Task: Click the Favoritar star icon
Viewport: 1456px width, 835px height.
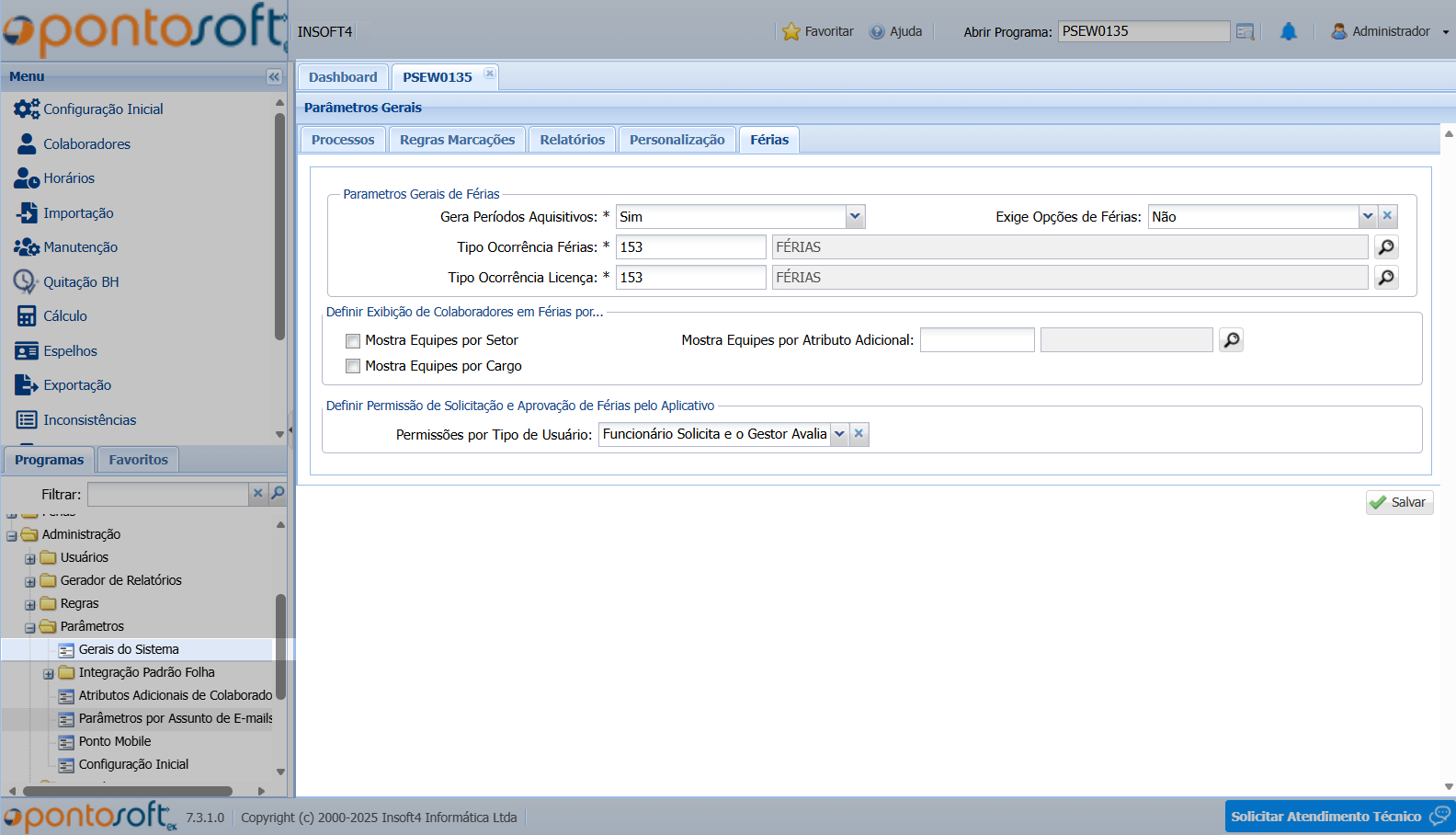Action: point(791,32)
